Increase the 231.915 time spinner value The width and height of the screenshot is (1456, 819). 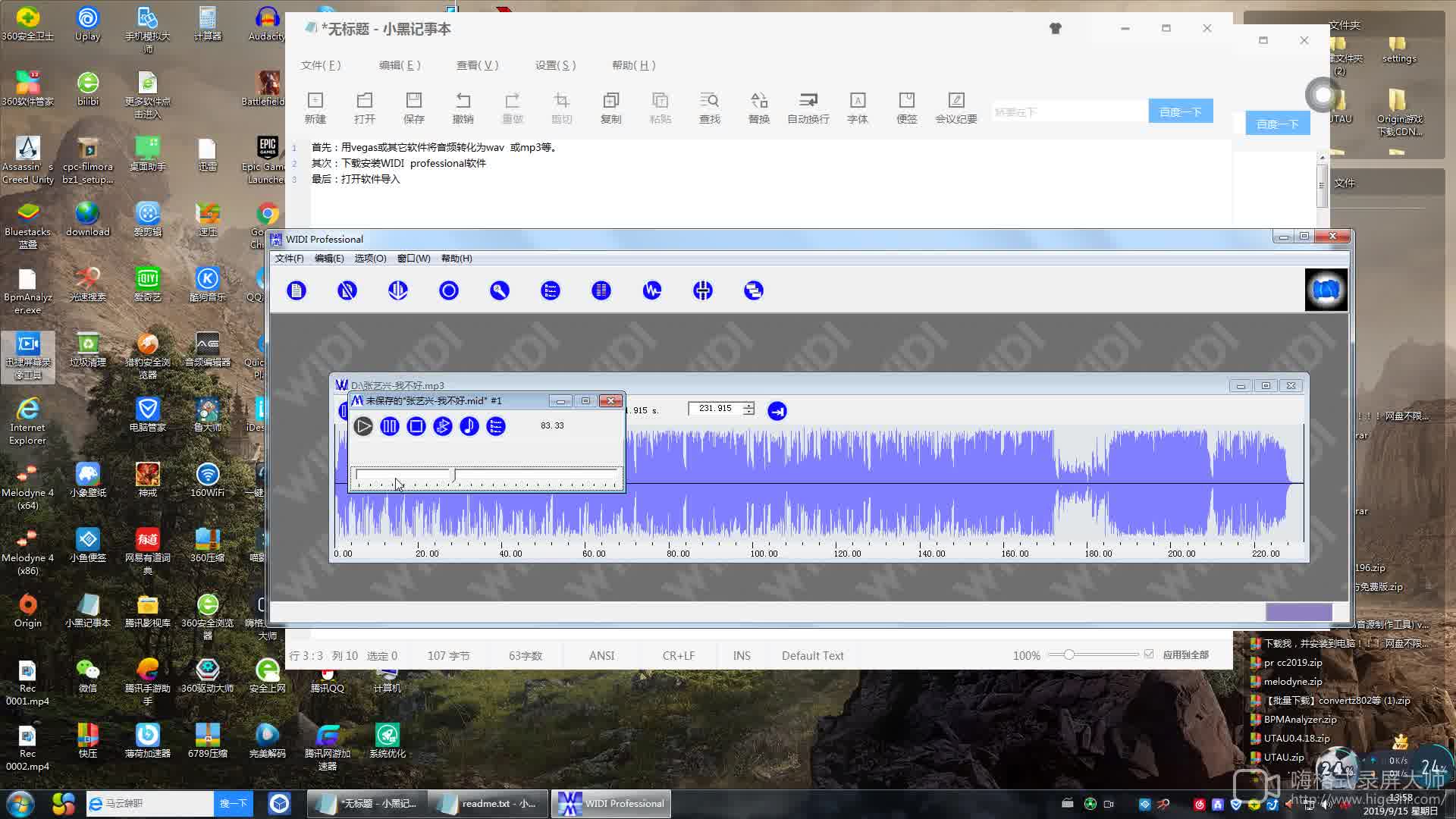(x=749, y=405)
